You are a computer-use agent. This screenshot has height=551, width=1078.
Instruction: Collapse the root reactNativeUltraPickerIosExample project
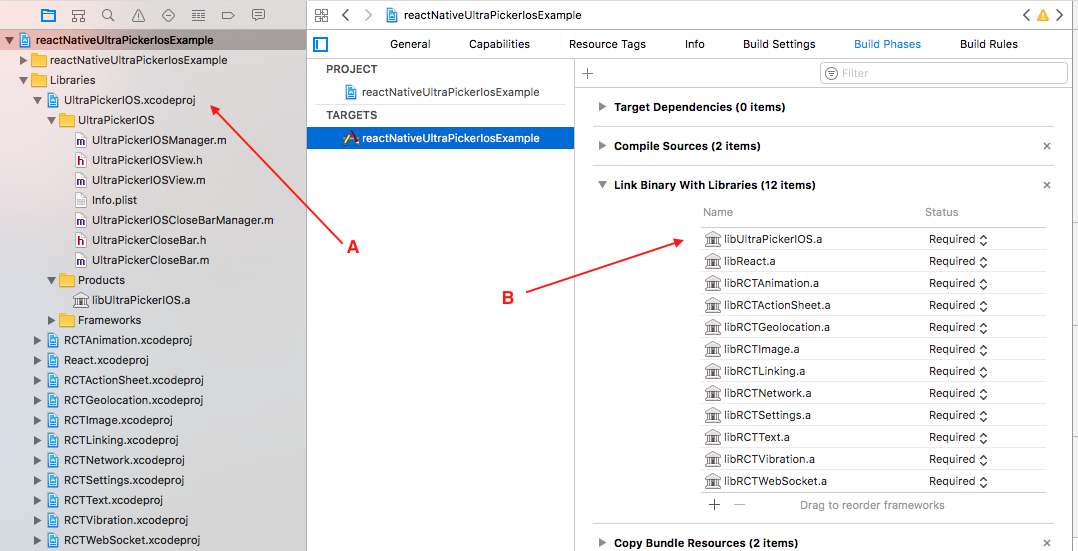(9, 40)
